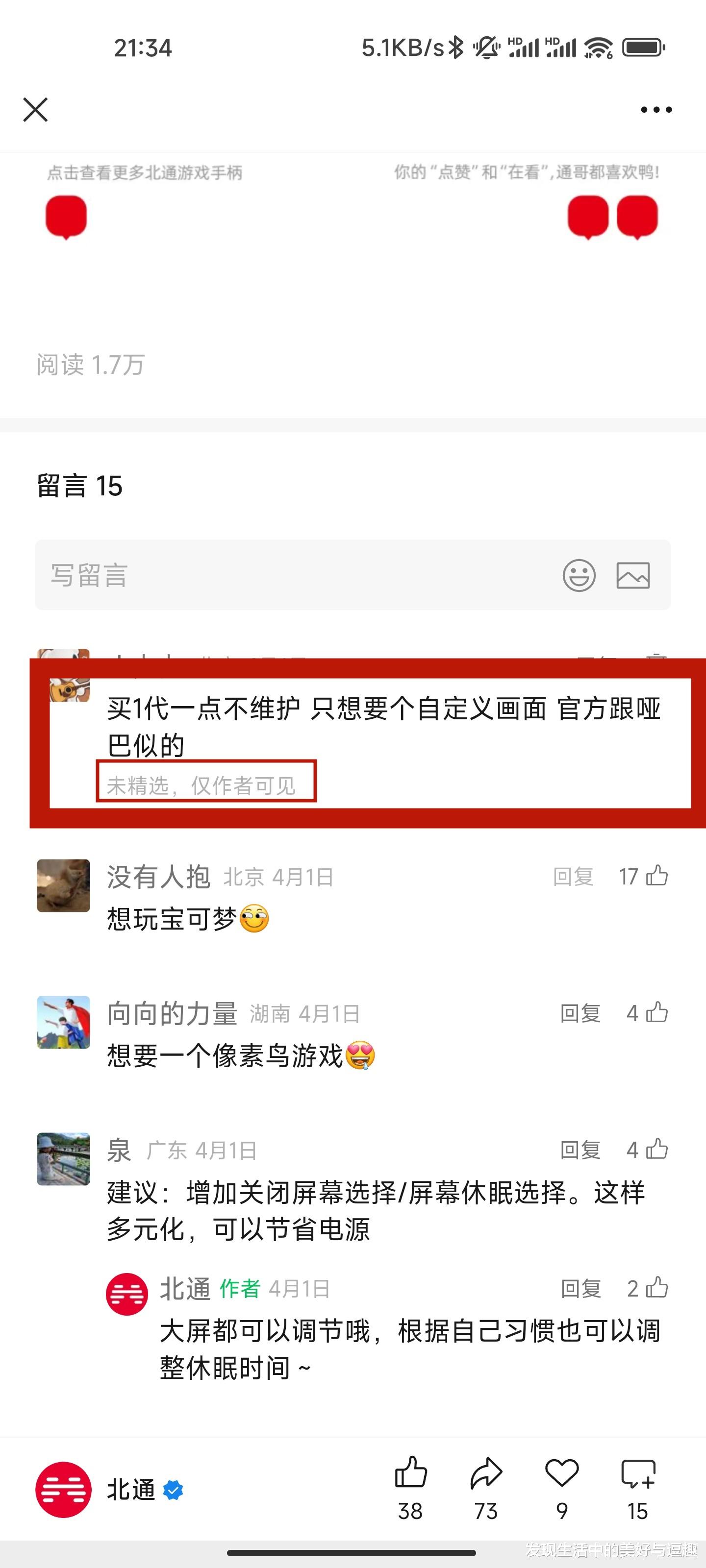Tap the left red bubble under 点击查看更多北通游戏手柄
Image resolution: width=706 pixels, height=1568 pixels.
(x=66, y=217)
